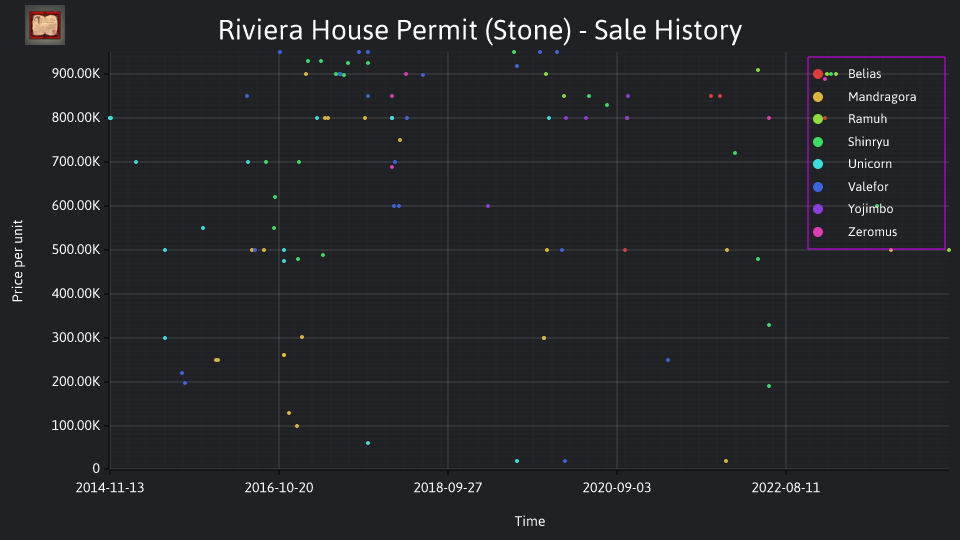Click the Time axis title
The width and height of the screenshot is (960, 540).
[x=530, y=522]
